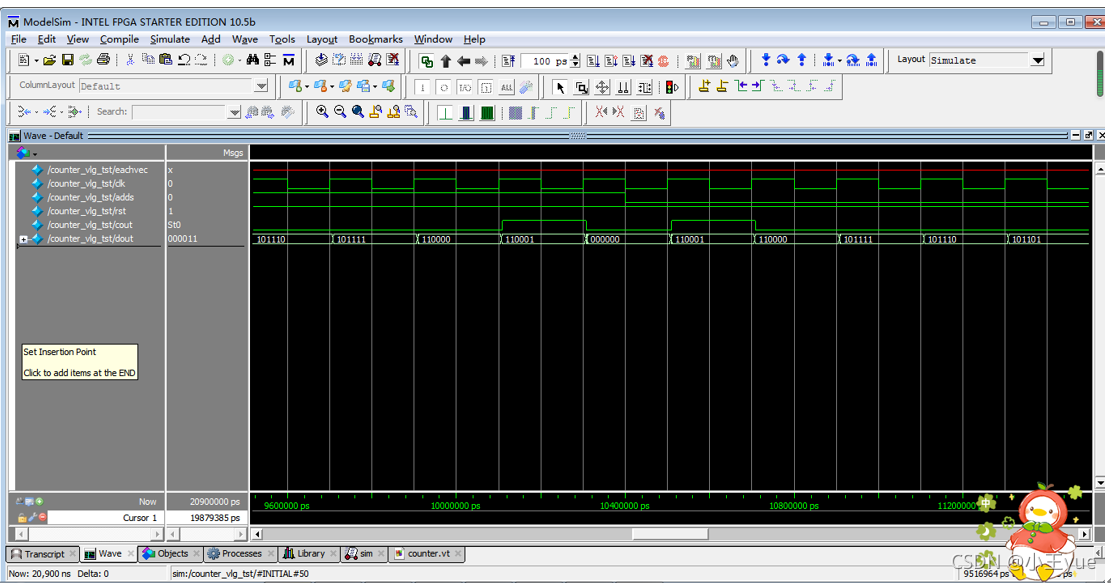
Task: Click the Zoom Out magnifier icon
Action: click(x=340, y=112)
